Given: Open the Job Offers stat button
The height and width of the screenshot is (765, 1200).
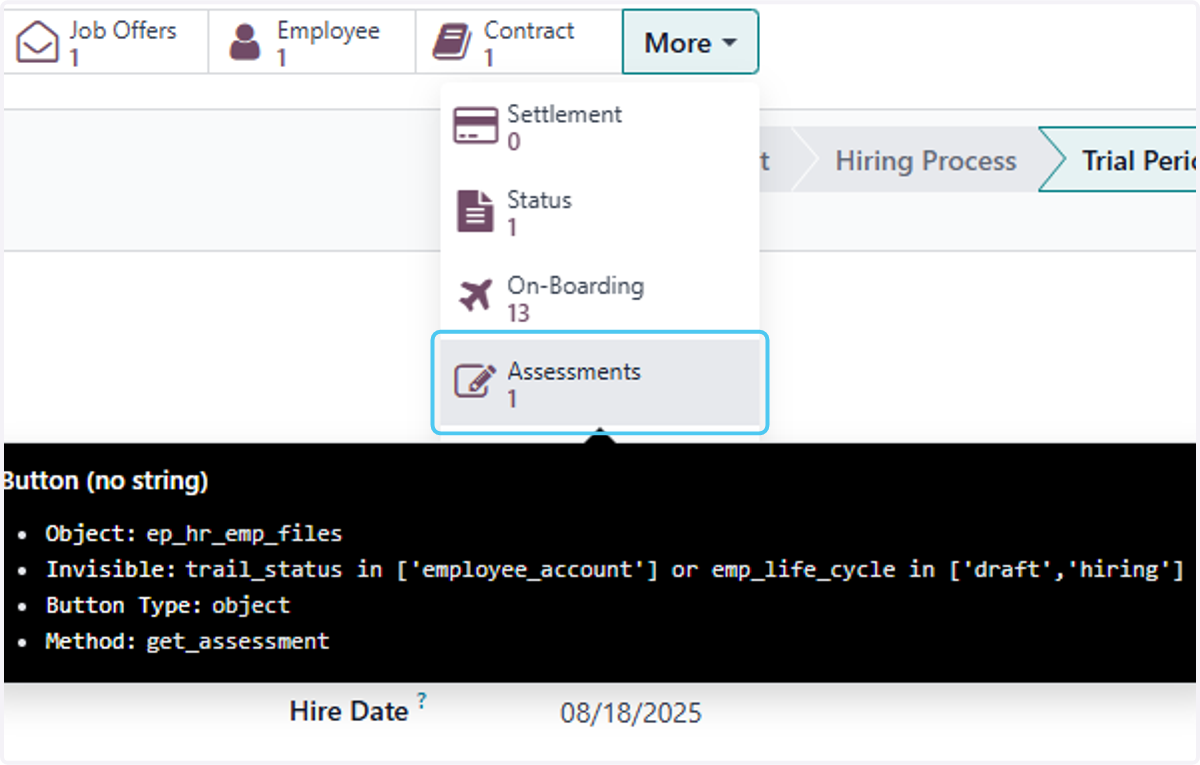Looking at the screenshot, I should tap(106, 43).
